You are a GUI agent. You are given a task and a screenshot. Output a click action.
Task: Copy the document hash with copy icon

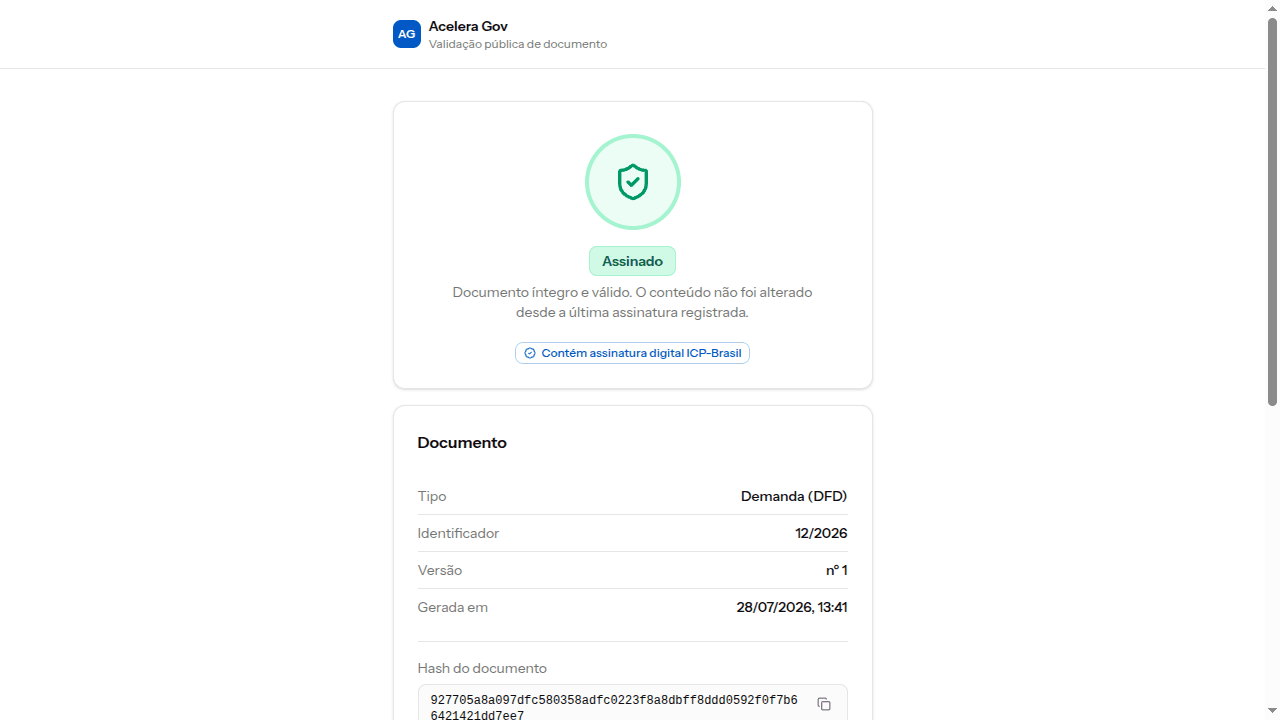824,704
